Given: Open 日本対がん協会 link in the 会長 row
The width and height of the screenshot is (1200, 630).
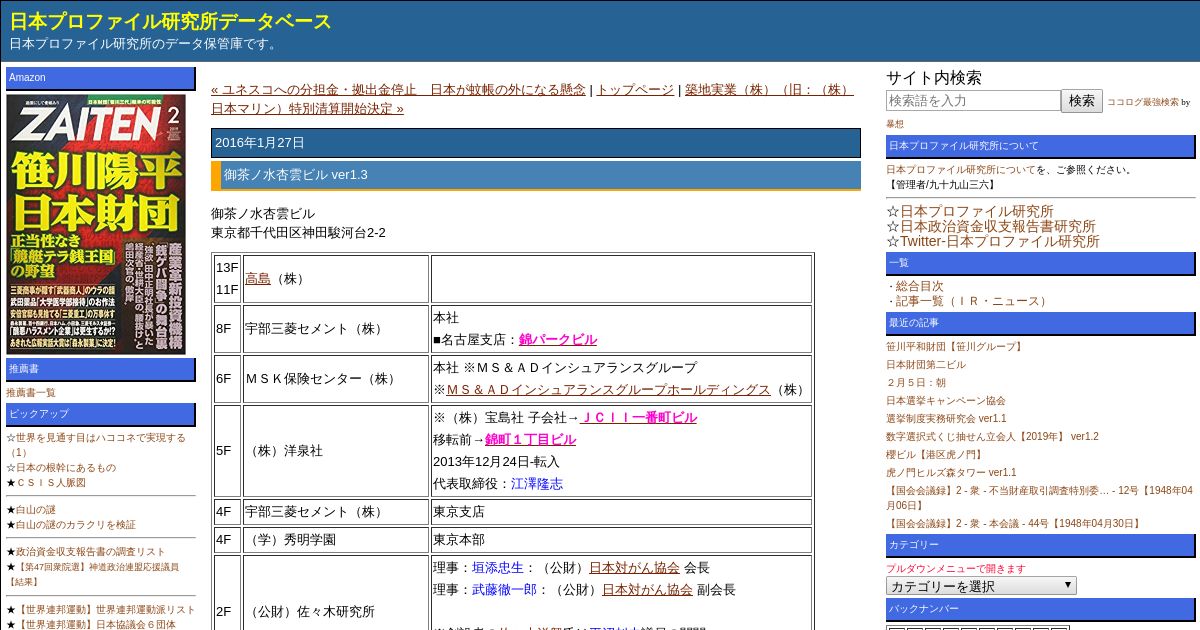Looking at the screenshot, I should click(634, 567).
